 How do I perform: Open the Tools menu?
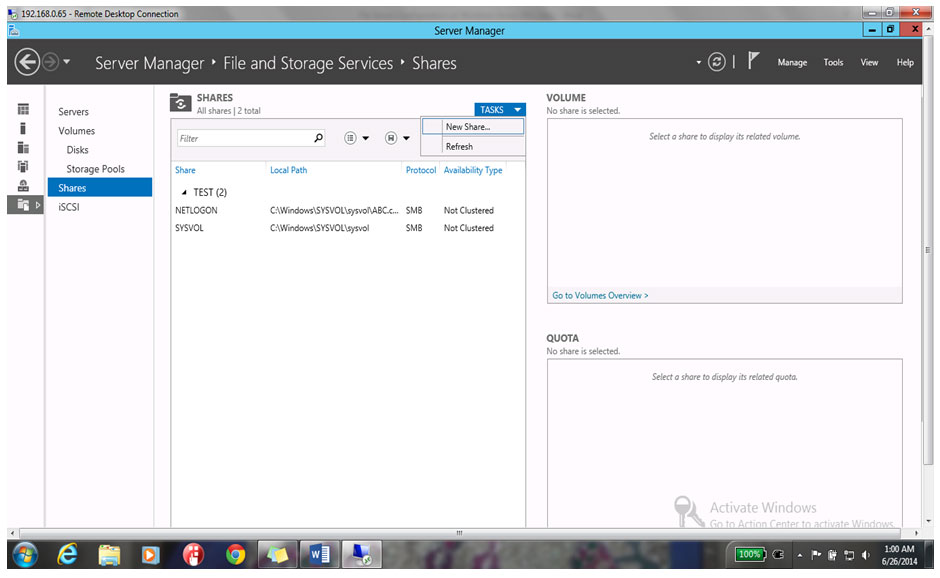point(833,62)
